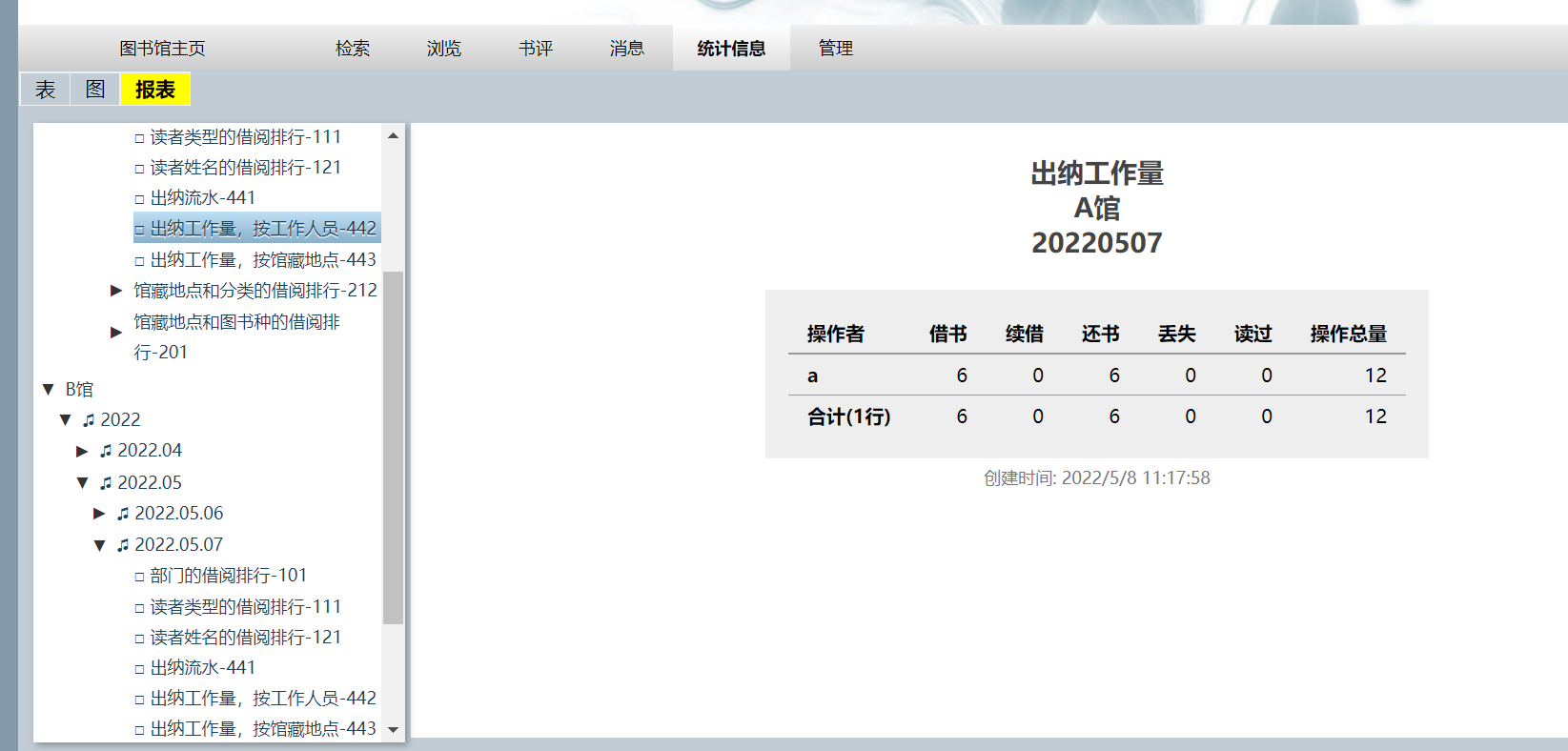Click the 操作总量 column header
The height and width of the screenshot is (751, 1568).
[x=1348, y=335]
